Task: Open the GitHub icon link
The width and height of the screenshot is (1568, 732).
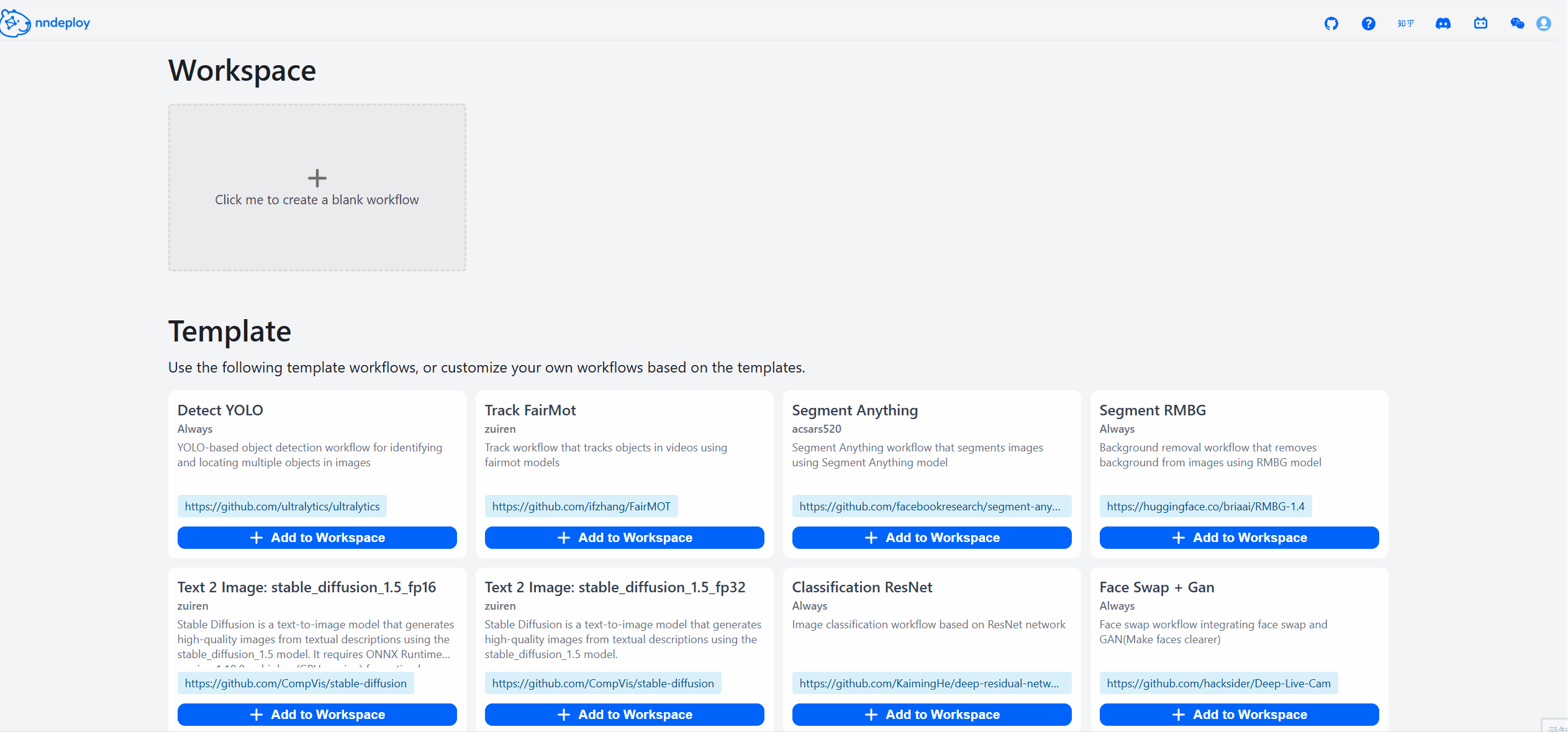Action: tap(1331, 24)
